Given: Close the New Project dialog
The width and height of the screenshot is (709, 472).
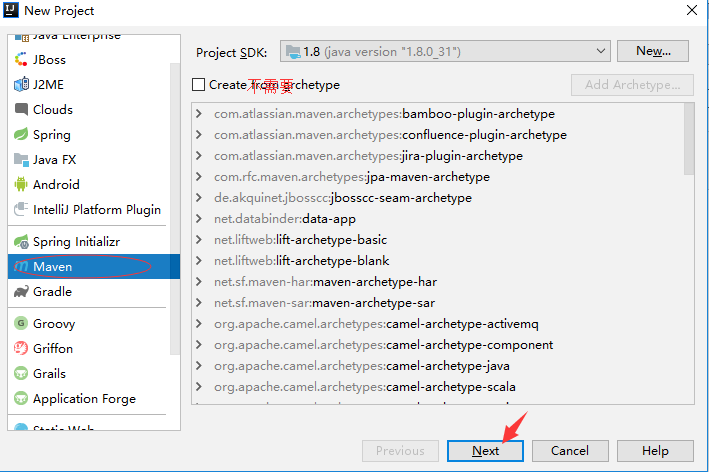Looking at the screenshot, I should (692, 10).
